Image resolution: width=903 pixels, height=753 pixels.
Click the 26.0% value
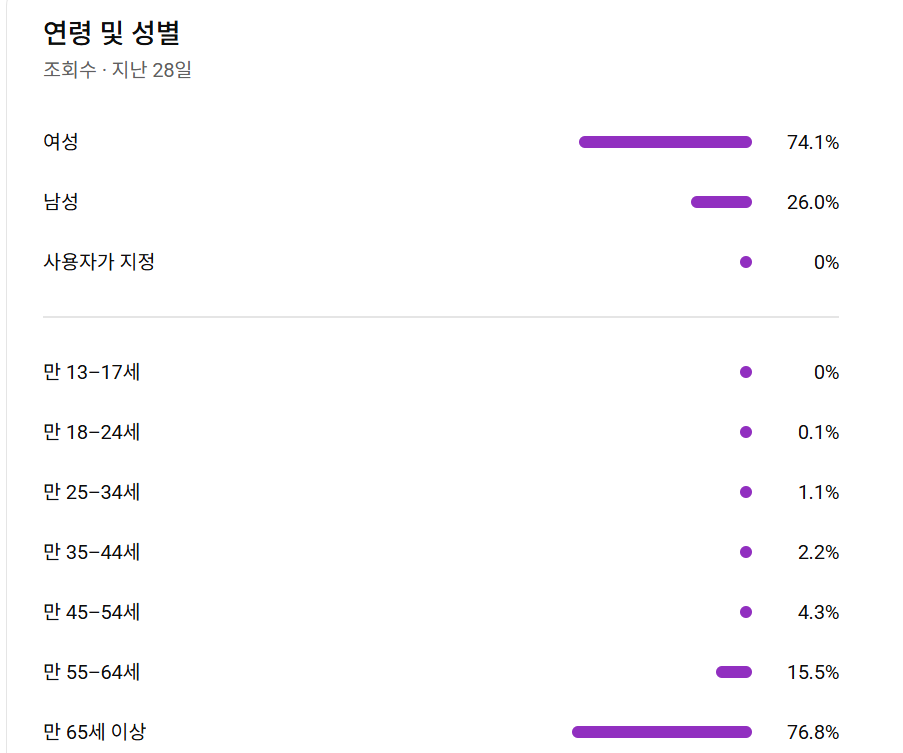click(x=812, y=203)
